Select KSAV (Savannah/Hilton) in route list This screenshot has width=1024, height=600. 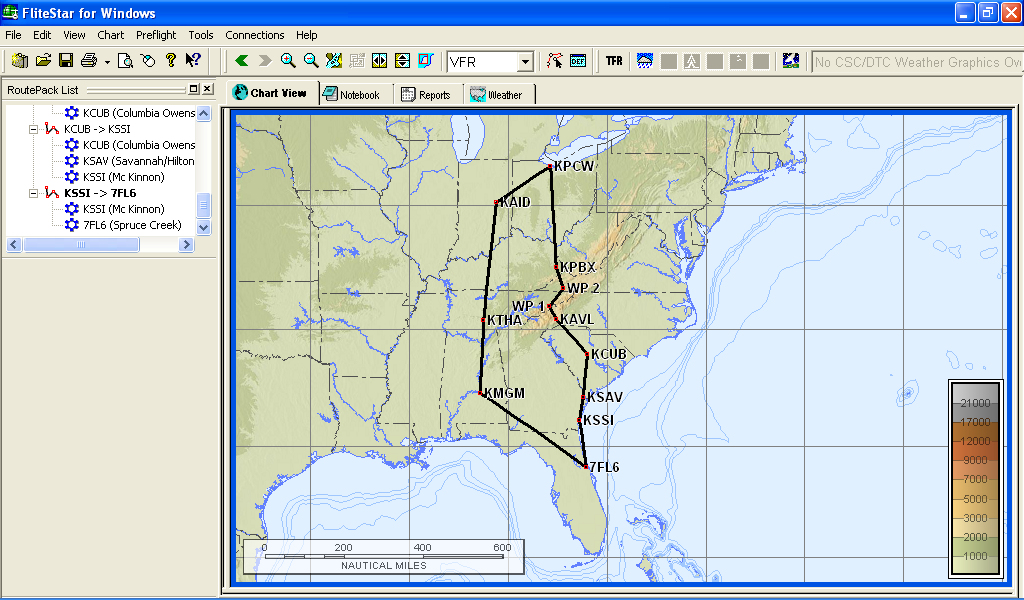[x=138, y=161]
